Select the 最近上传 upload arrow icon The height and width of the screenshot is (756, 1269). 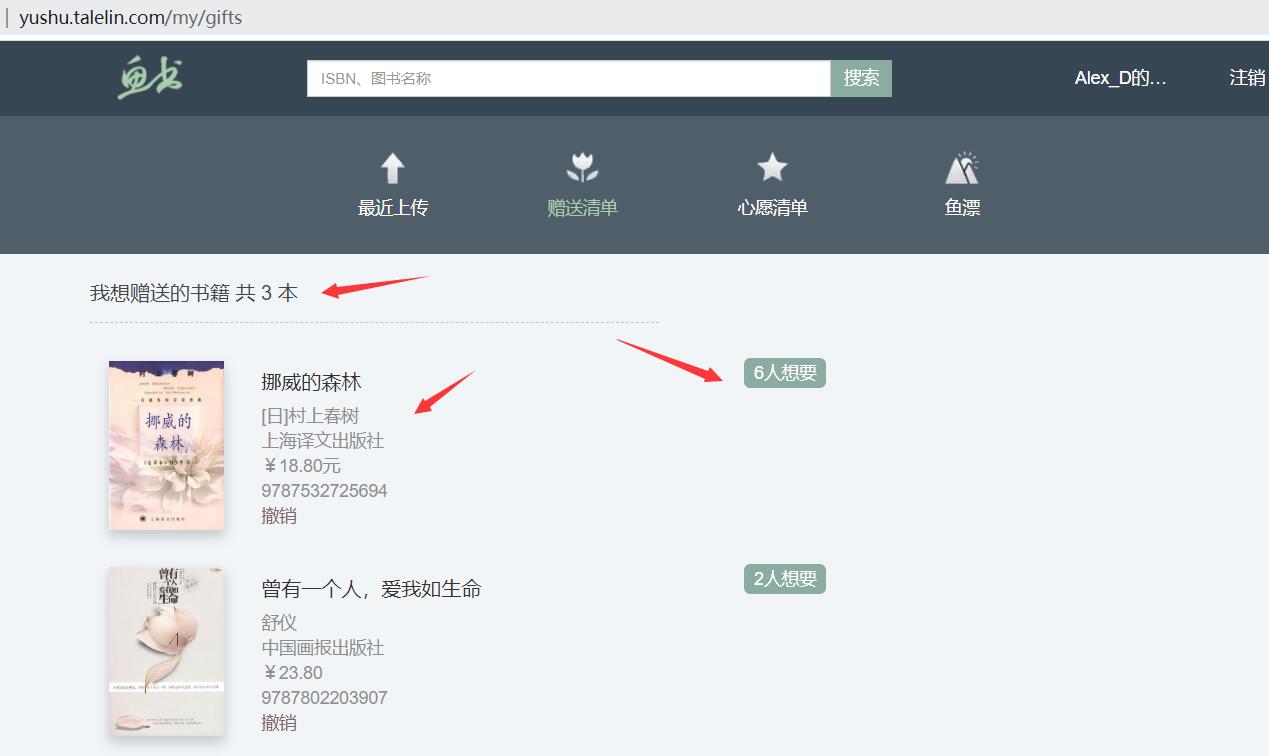coord(392,166)
